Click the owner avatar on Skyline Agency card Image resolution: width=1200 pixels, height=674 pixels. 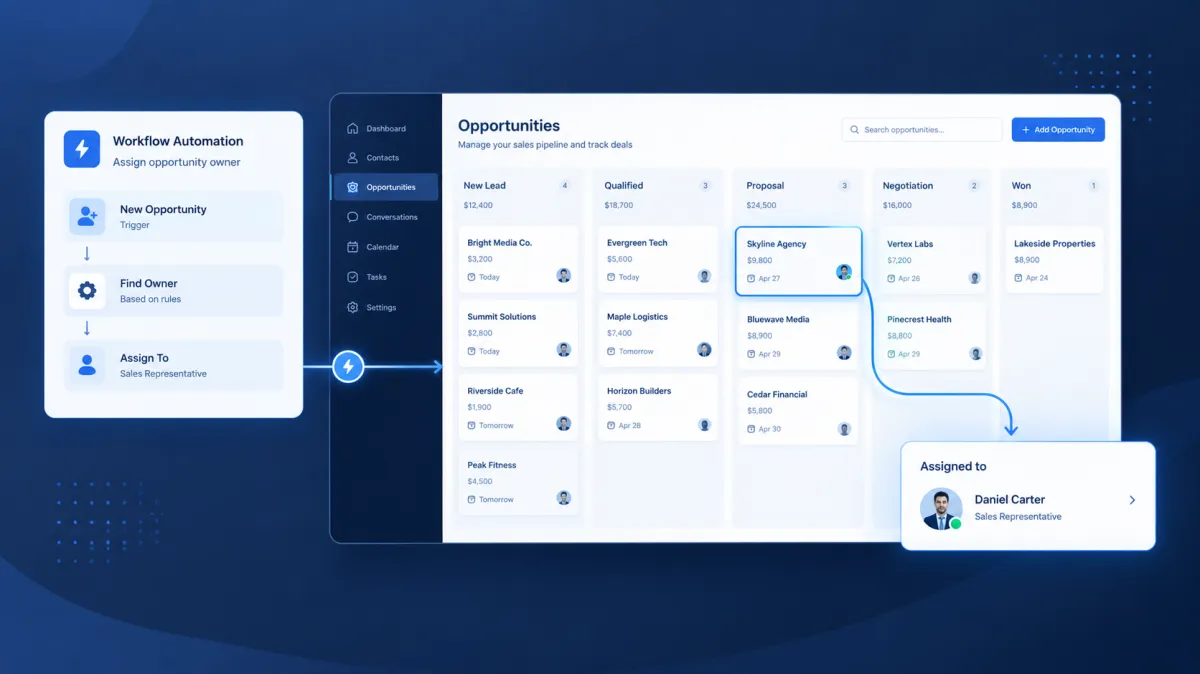click(x=844, y=272)
